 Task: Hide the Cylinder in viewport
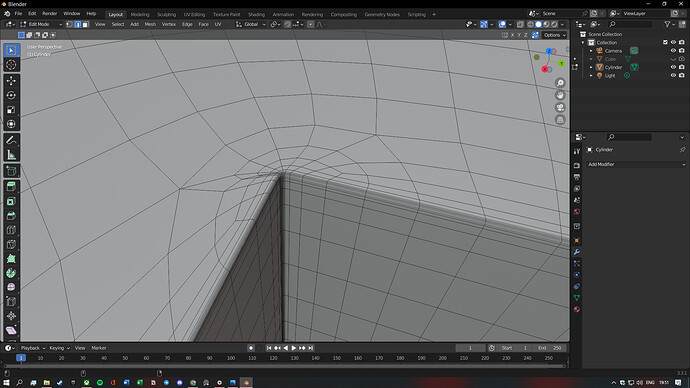673,67
